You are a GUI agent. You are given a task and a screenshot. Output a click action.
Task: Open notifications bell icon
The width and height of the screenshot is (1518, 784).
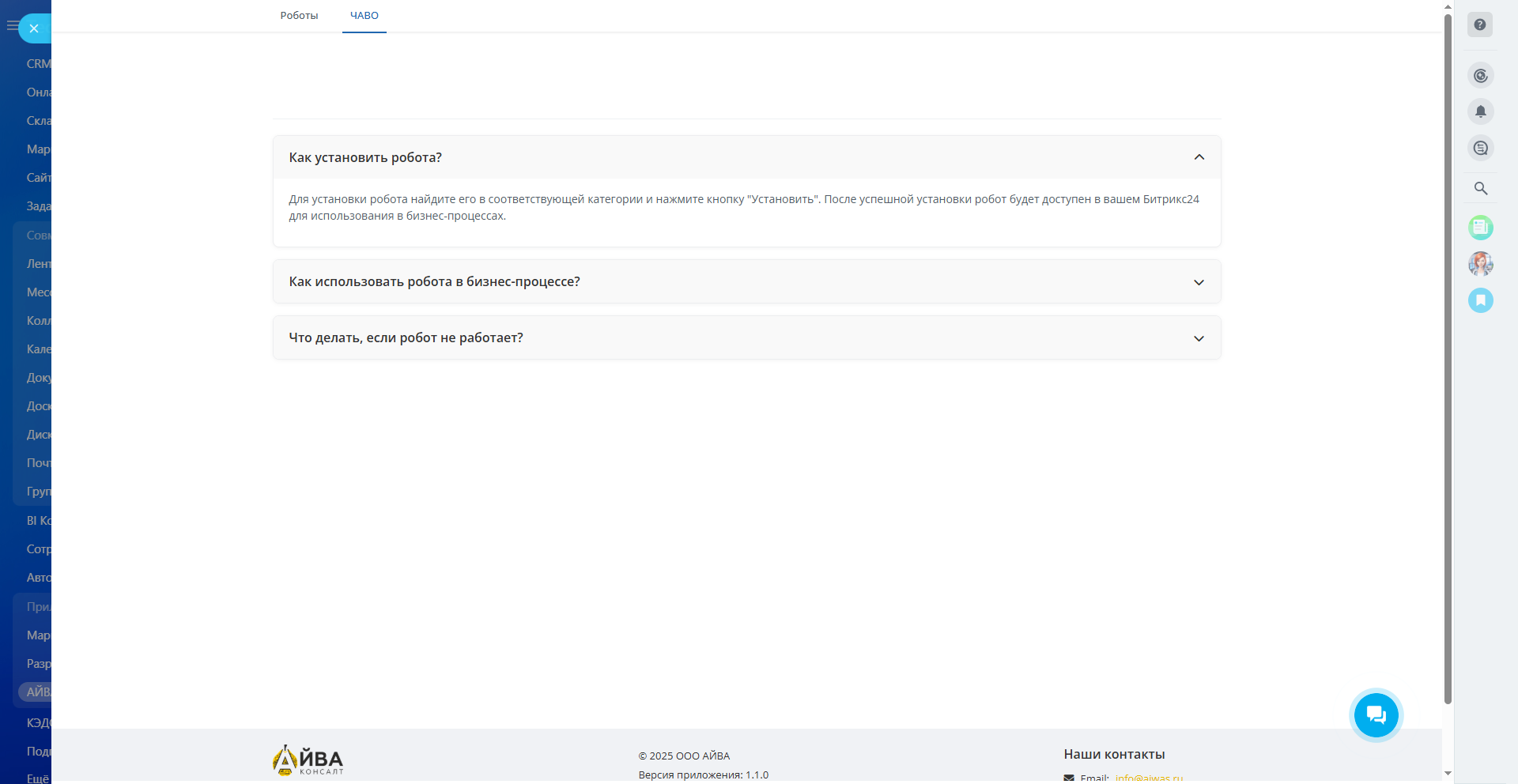coord(1481,111)
